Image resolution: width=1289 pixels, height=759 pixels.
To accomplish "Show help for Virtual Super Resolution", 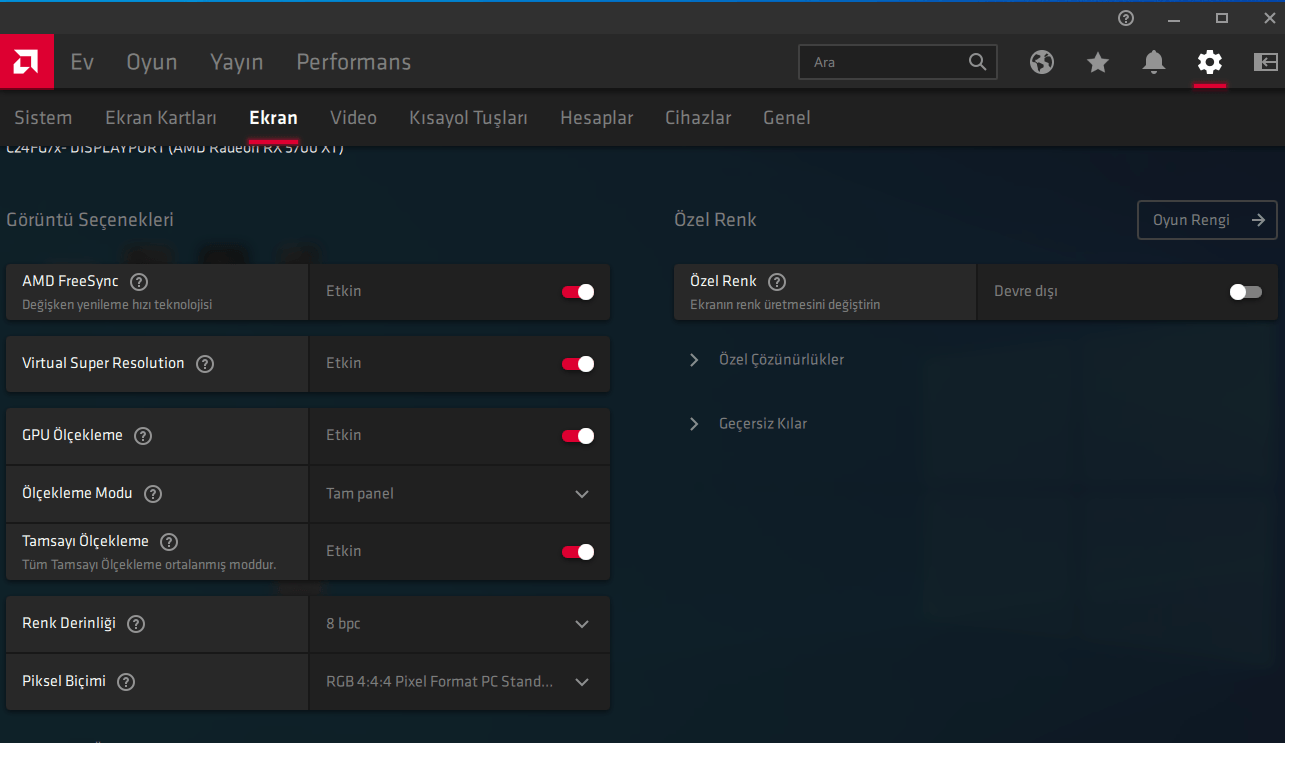I will coord(205,364).
